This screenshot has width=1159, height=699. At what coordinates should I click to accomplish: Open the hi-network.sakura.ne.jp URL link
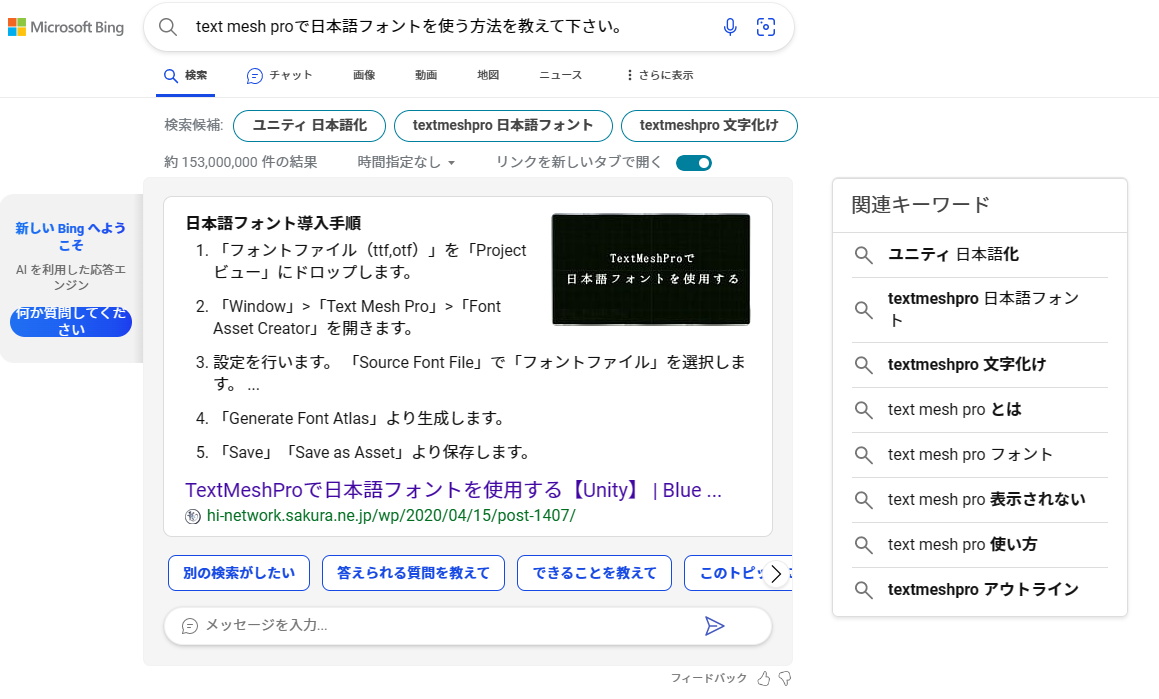[391, 516]
